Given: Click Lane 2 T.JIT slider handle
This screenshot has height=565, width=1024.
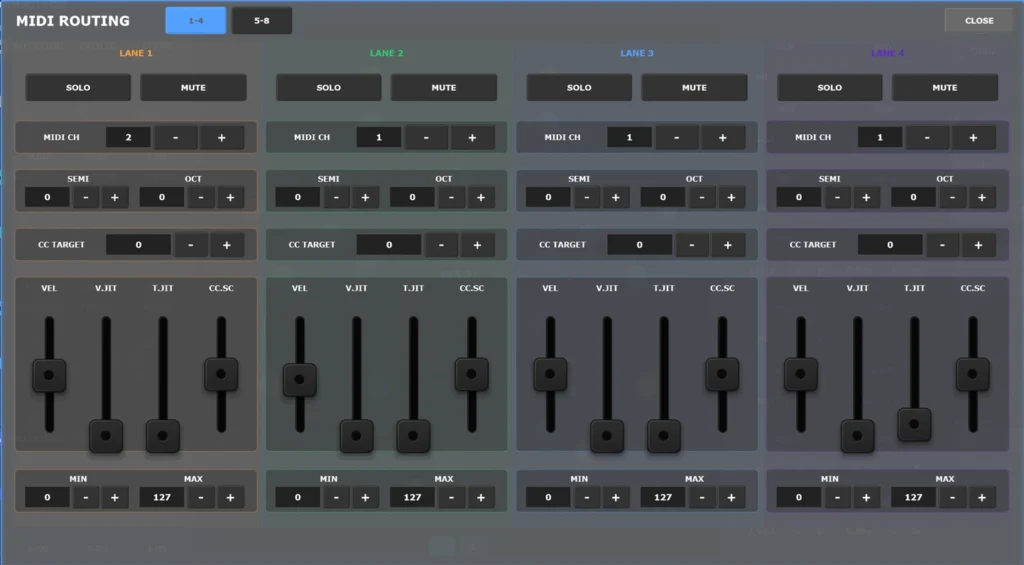Looking at the screenshot, I should coord(413,436).
